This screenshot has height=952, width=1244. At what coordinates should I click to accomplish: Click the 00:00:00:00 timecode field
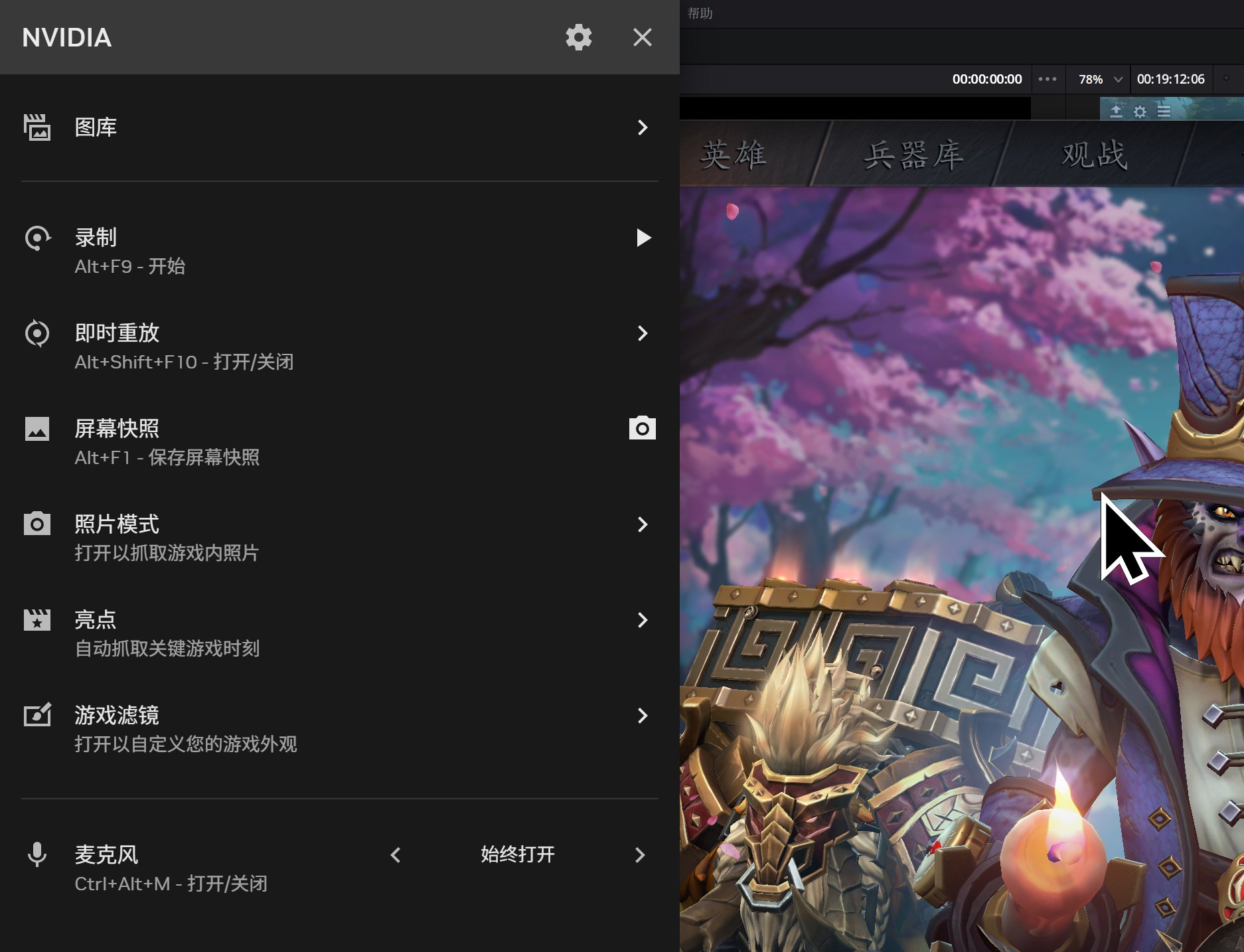coord(987,79)
